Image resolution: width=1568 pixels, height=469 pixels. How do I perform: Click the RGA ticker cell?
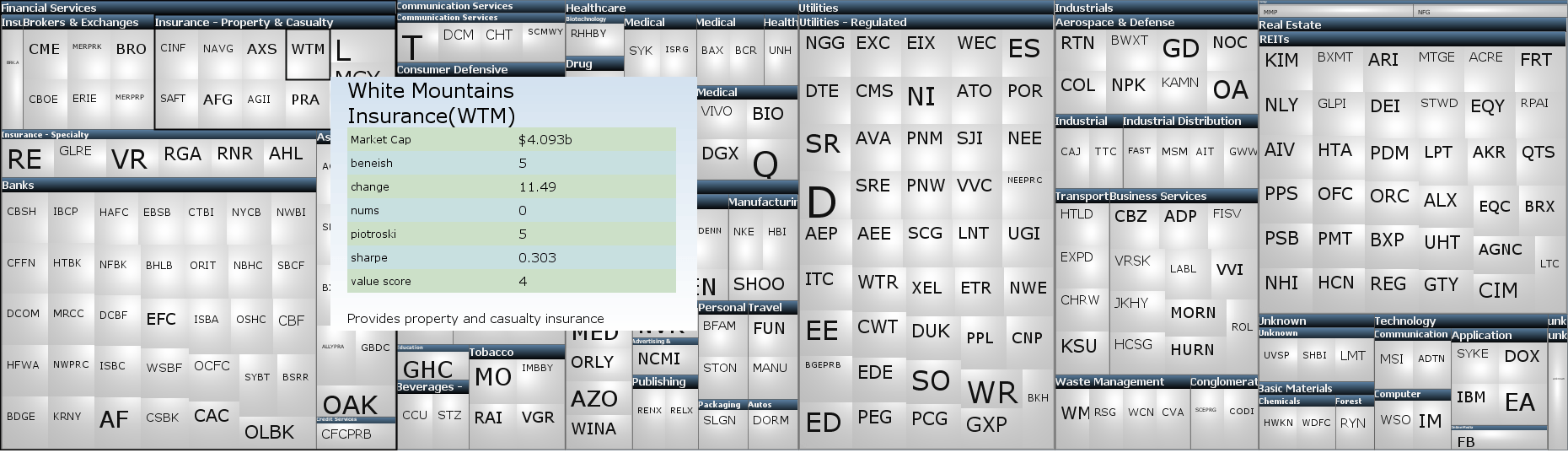[x=183, y=158]
